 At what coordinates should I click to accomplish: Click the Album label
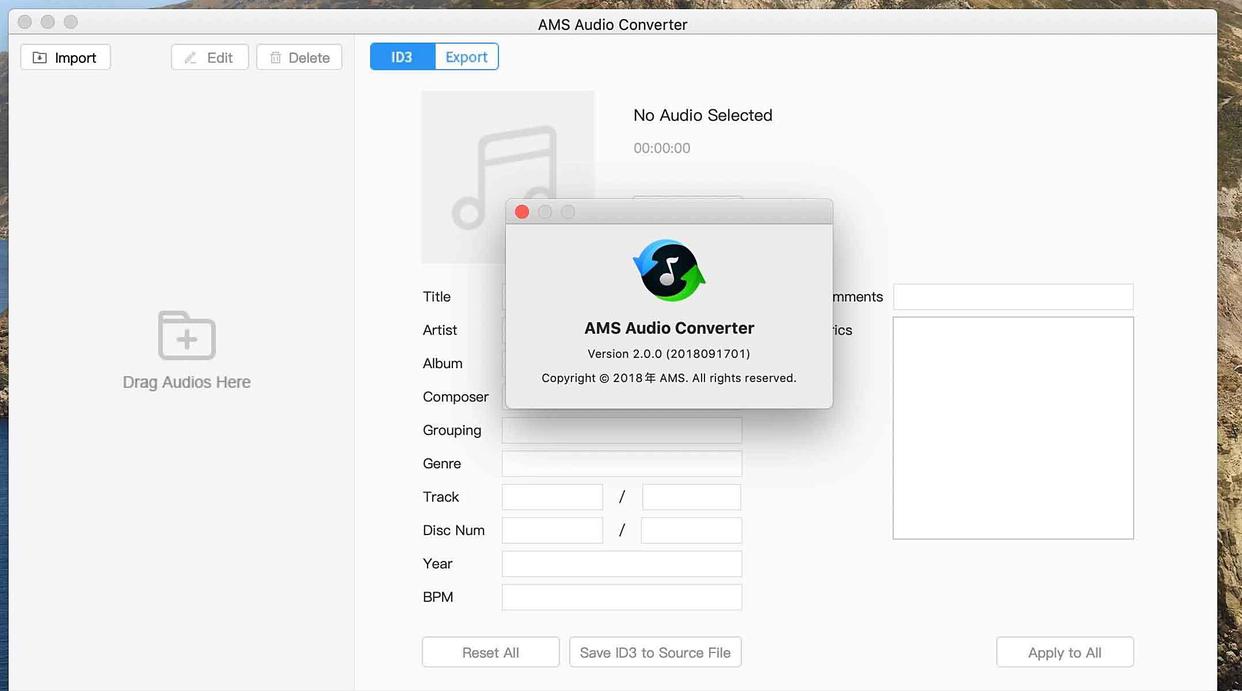coord(443,363)
